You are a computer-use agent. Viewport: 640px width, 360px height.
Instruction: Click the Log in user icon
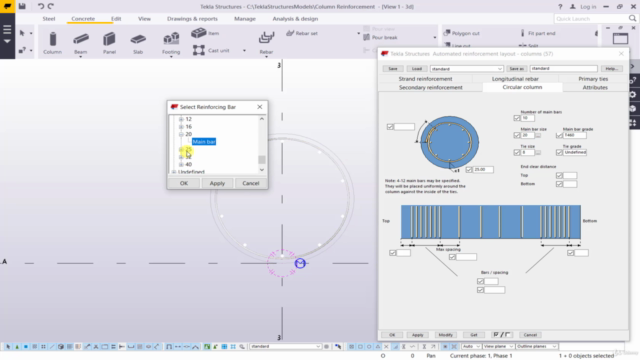point(573,7)
